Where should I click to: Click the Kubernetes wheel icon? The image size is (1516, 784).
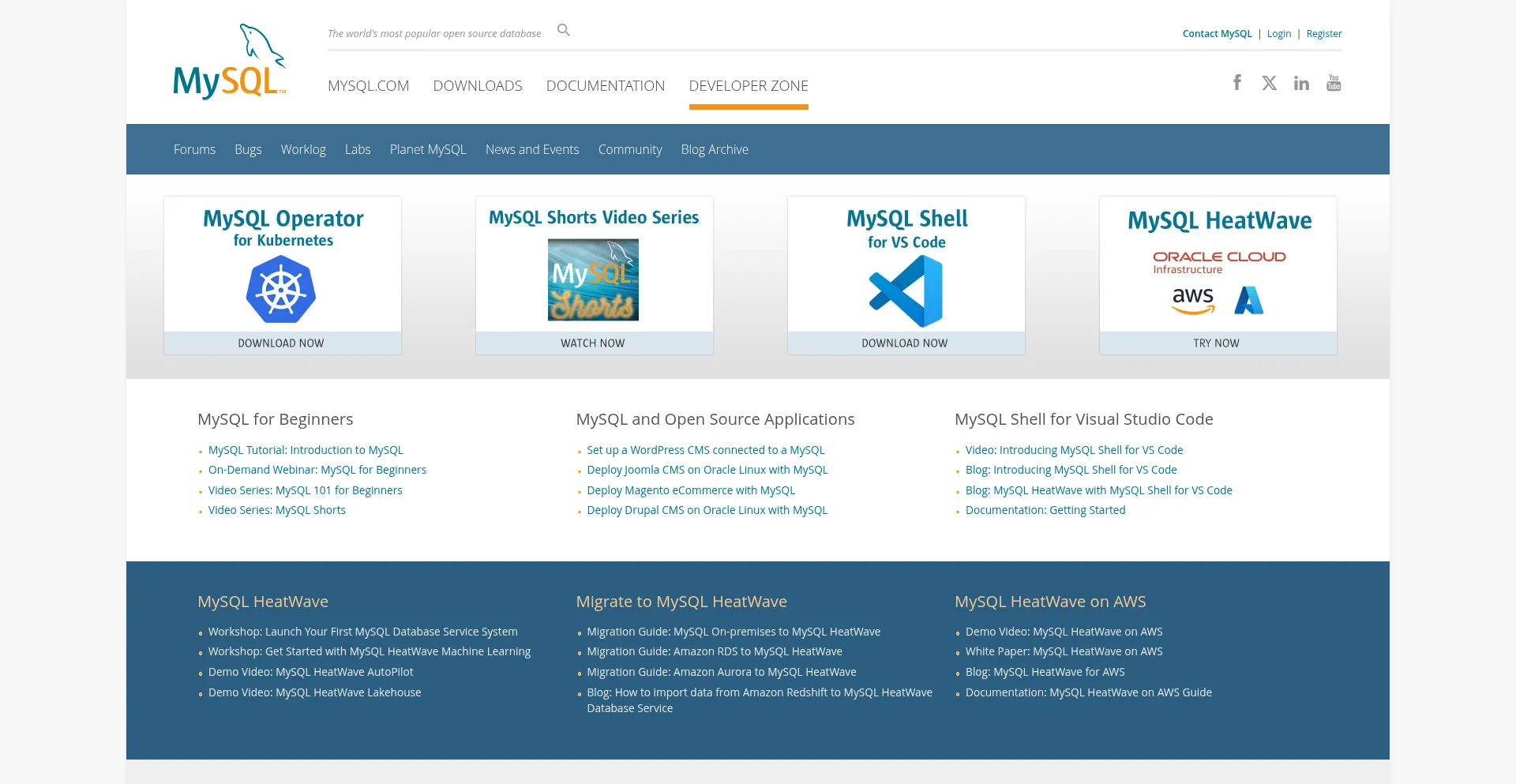tap(281, 291)
